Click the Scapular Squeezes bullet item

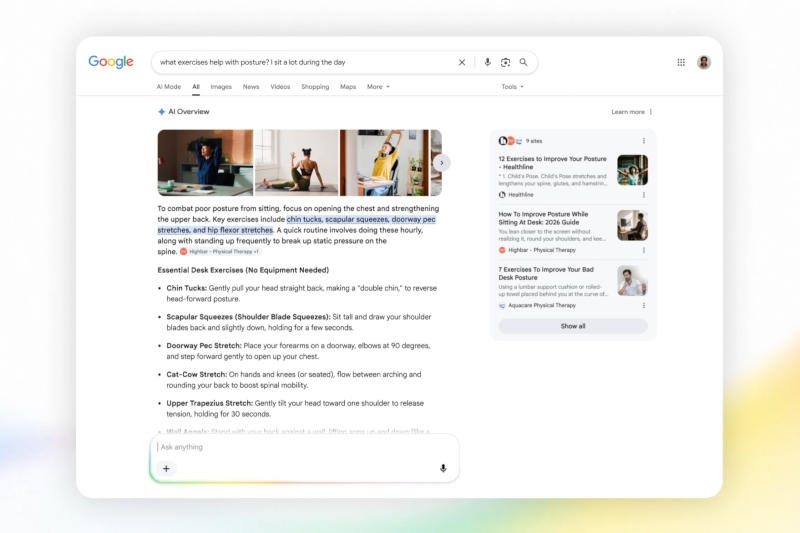click(299, 322)
